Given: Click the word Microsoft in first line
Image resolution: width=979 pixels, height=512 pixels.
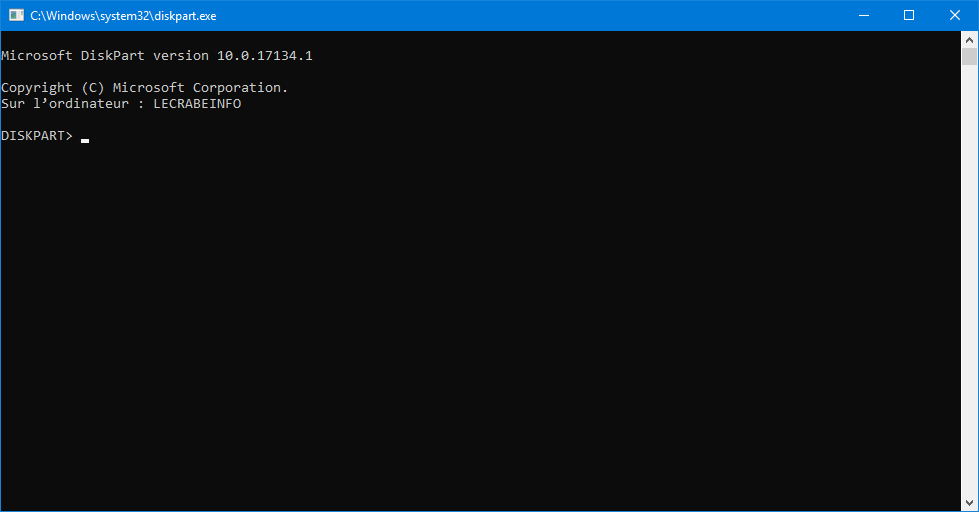Looking at the screenshot, I should tap(37, 56).
